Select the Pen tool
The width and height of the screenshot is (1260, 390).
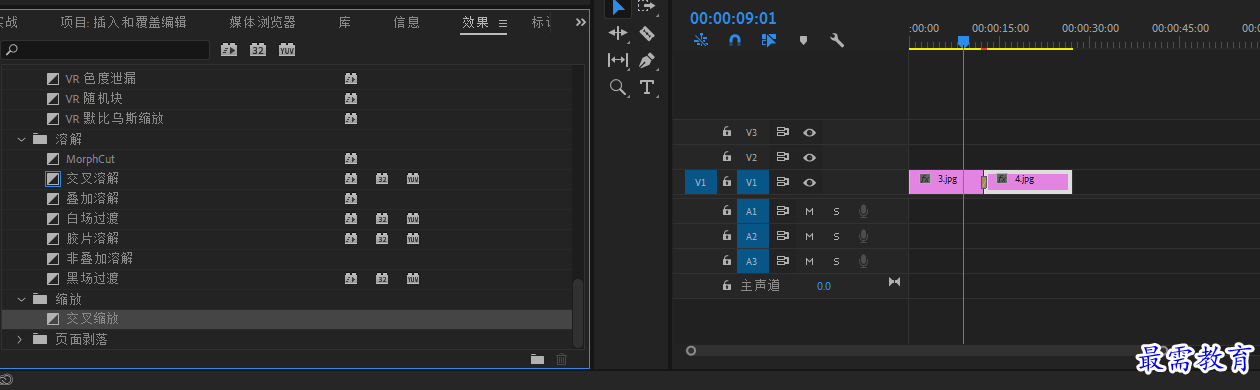(647, 60)
